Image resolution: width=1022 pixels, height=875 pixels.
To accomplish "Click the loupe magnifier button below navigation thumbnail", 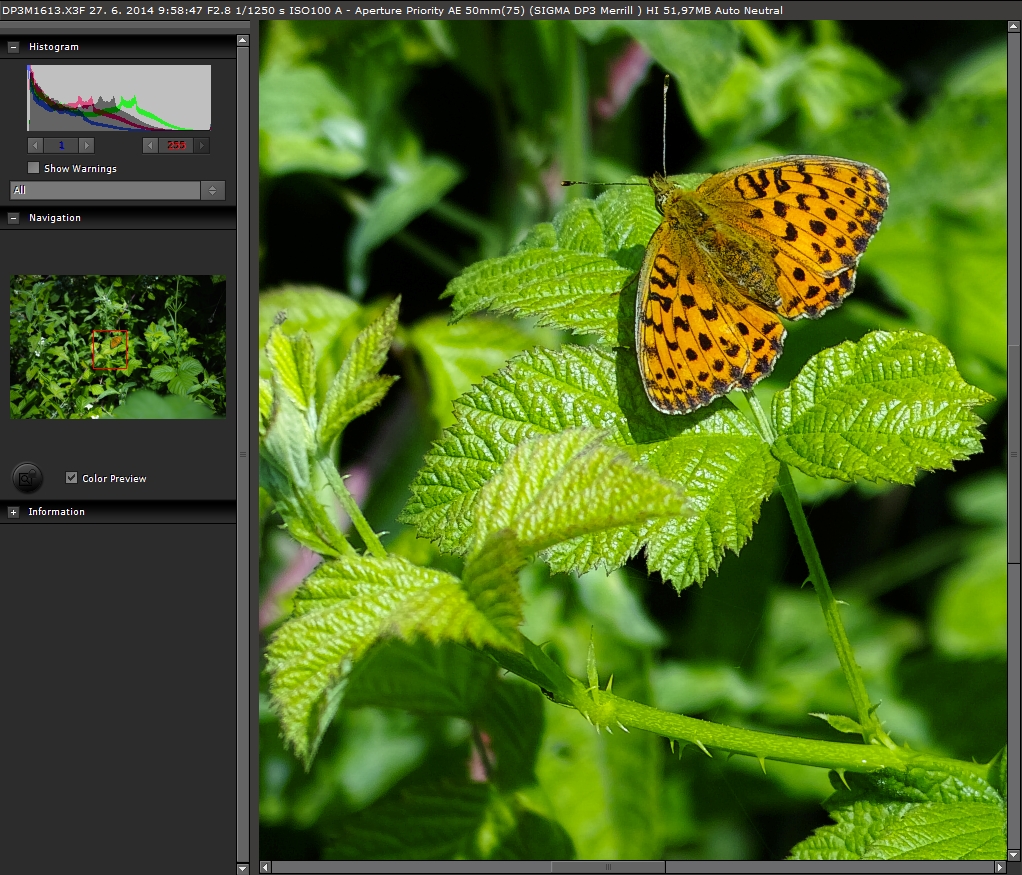I will pos(28,478).
